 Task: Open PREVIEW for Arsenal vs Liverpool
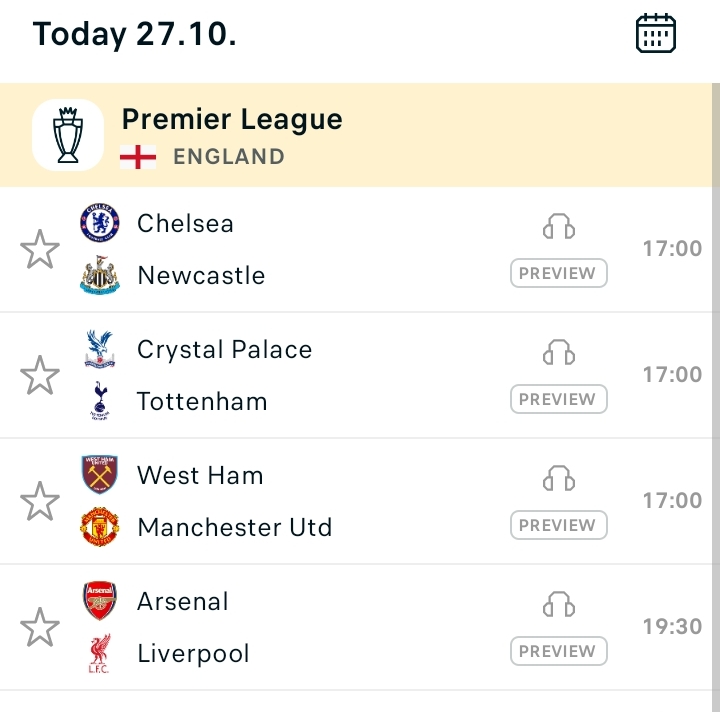pos(558,651)
